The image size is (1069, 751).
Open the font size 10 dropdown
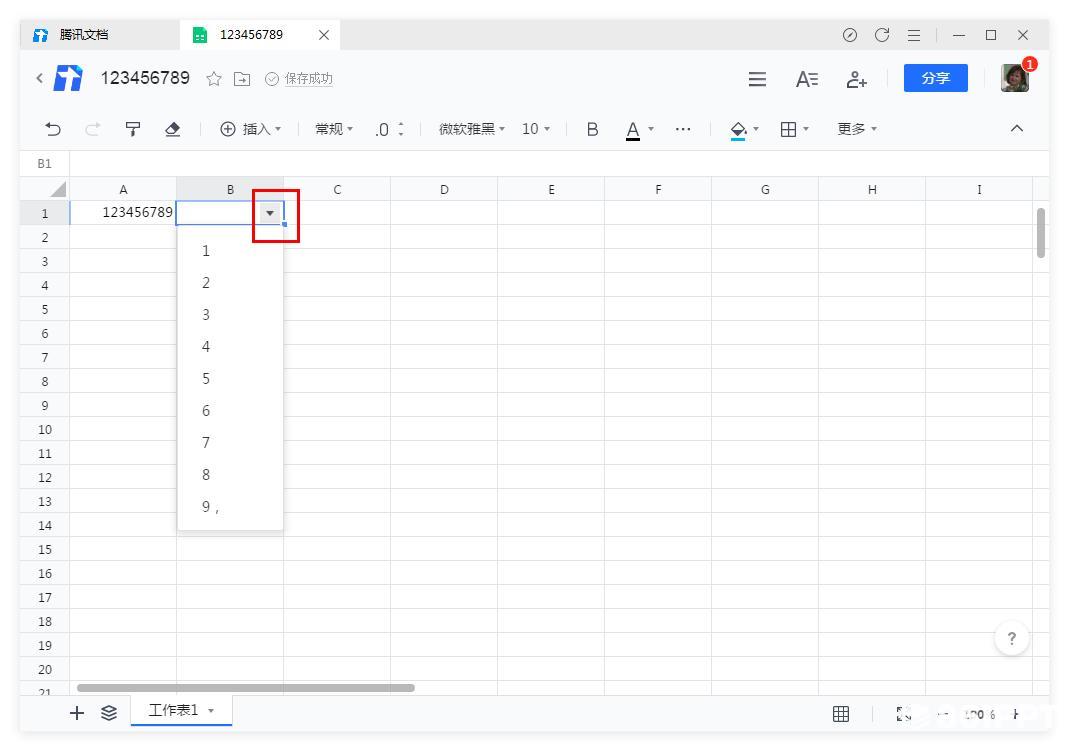pyautogui.click(x=536, y=129)
